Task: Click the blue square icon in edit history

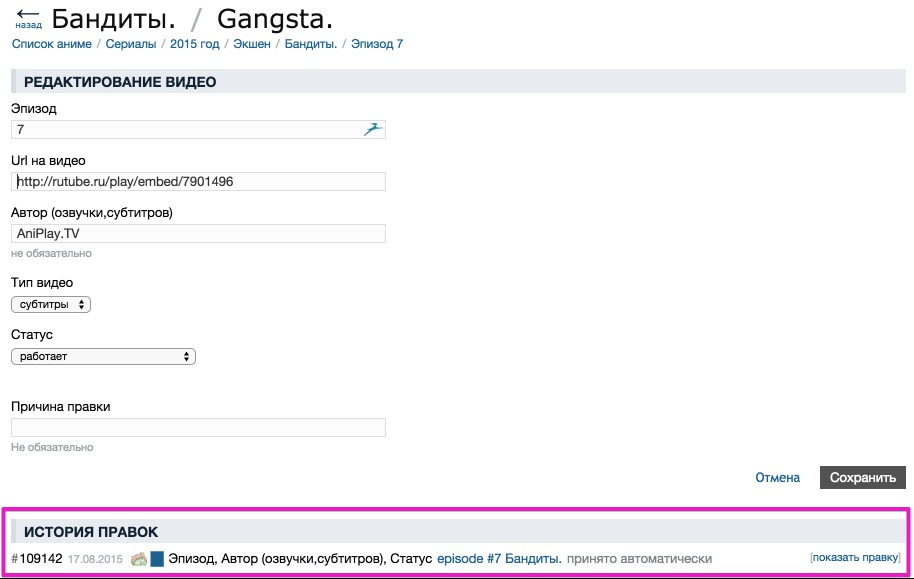Action: (x=157, y=558)
